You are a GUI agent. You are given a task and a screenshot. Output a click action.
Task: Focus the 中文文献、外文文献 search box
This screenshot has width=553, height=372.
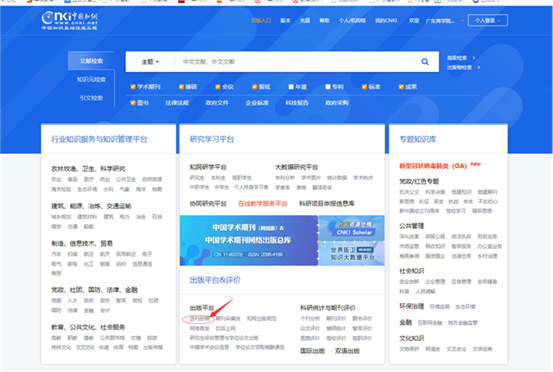[296, 62]
